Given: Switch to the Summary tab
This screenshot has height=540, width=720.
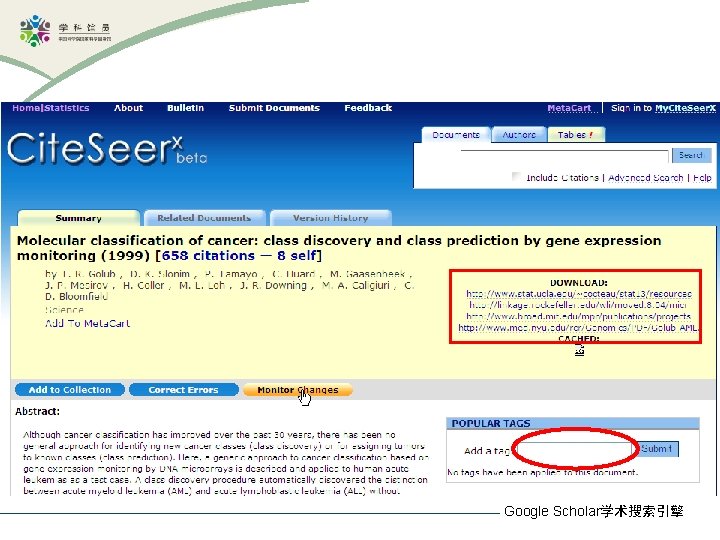Looking at the screenshot, I should (x=79, y=218).
